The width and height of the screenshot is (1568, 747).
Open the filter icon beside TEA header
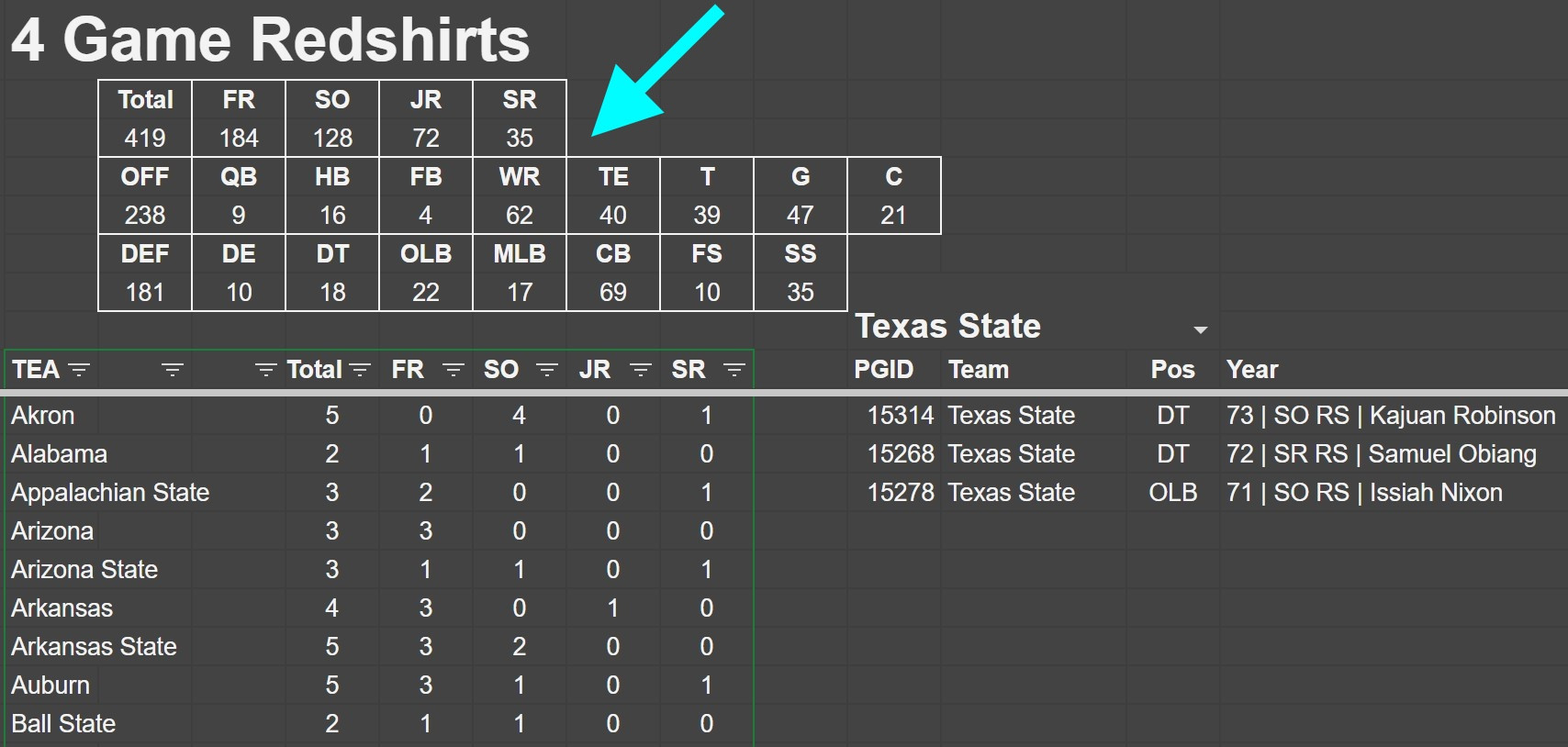pyautogui.click(x=80, y=370)
